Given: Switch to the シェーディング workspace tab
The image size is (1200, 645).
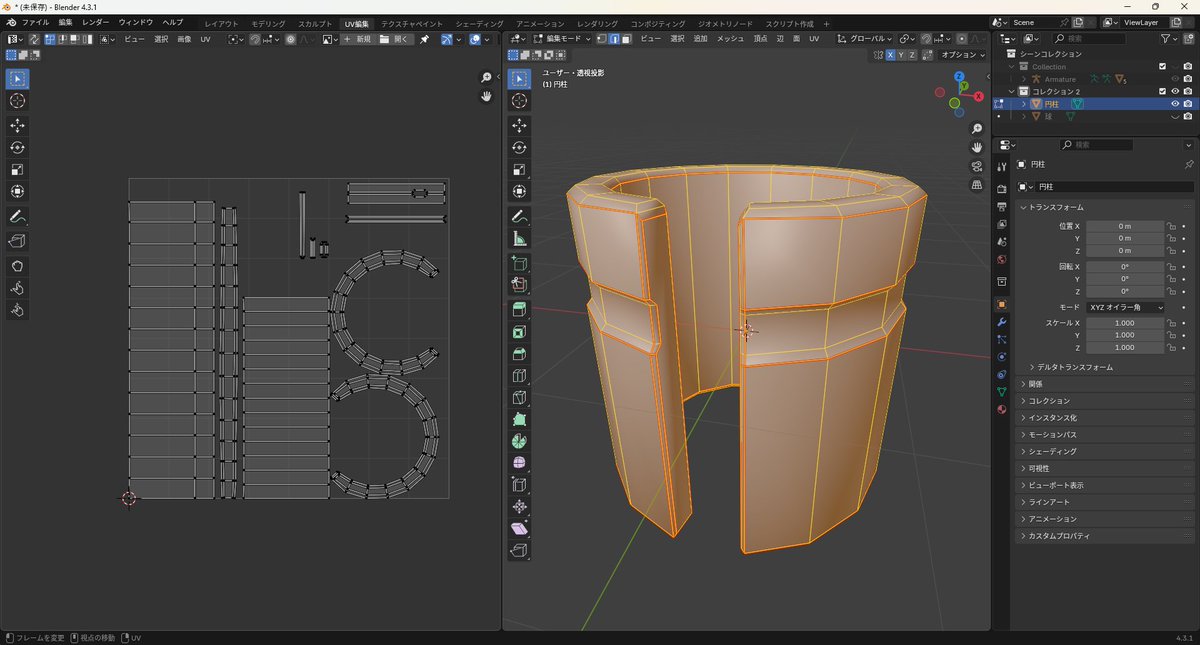Looking at the screenshot, I should [x=479, y=23].
